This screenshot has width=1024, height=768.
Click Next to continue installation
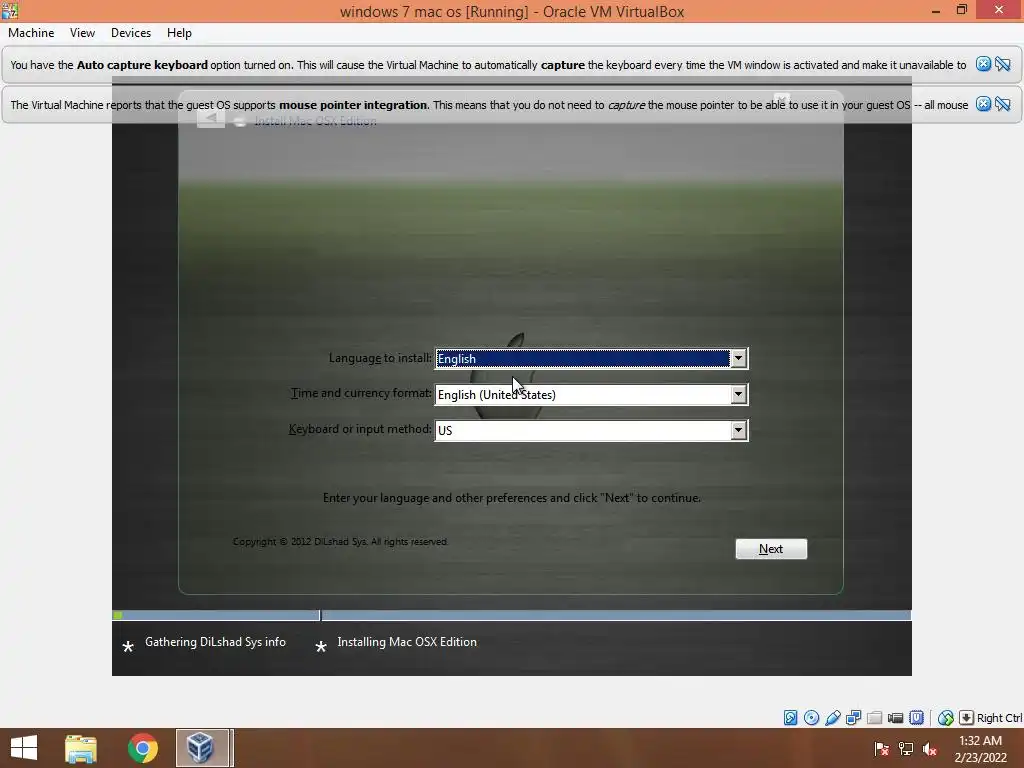pos(771,549)
